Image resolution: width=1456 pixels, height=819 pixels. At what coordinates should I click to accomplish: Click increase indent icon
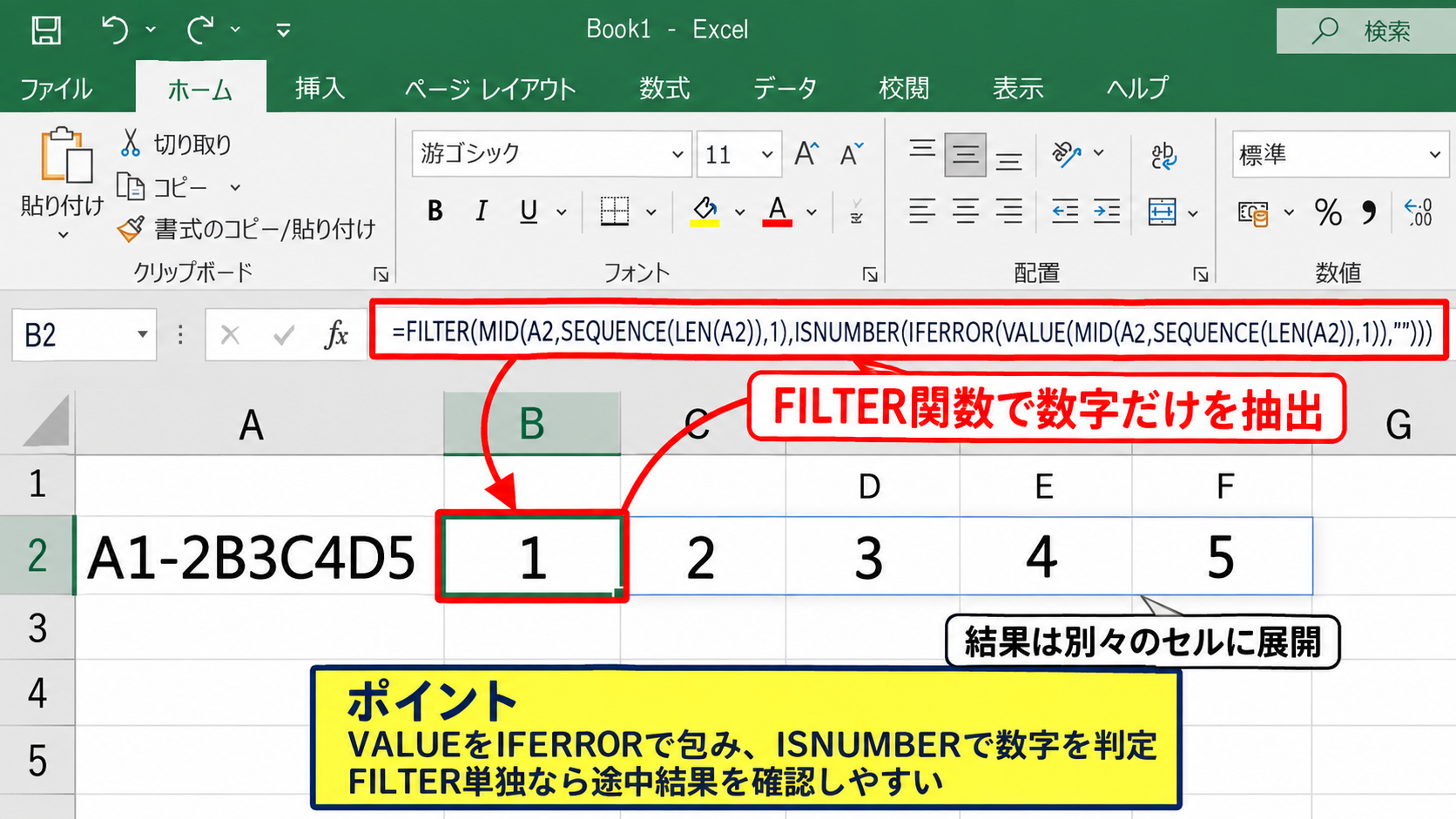[x=1107, y=211]
